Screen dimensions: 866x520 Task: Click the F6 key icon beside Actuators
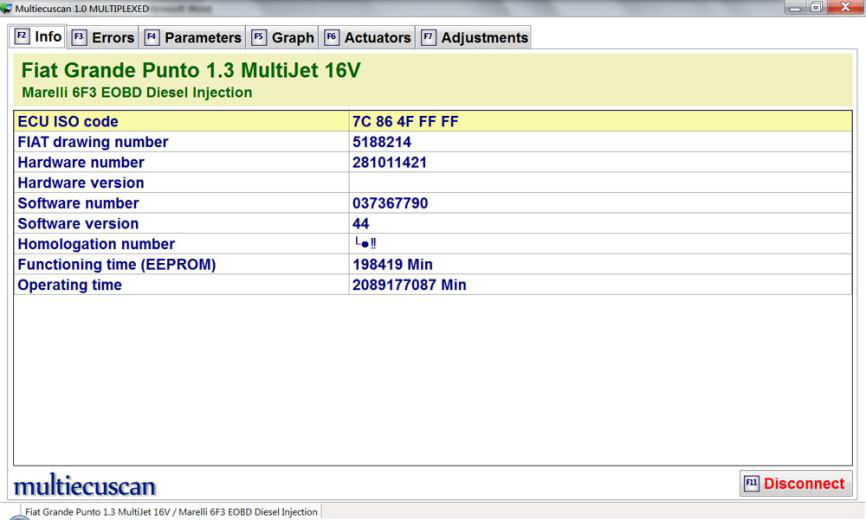[x=332, y=38]
